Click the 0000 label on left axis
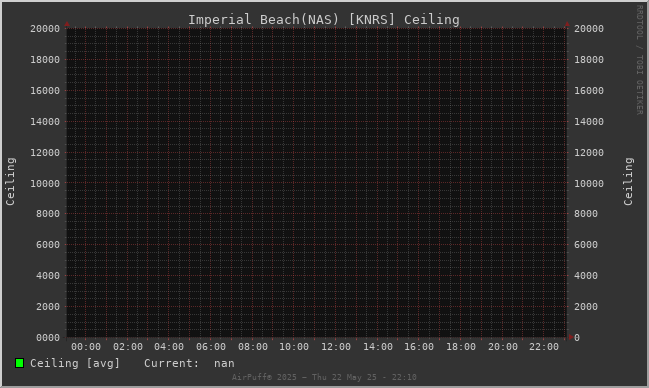 (48, 338)
